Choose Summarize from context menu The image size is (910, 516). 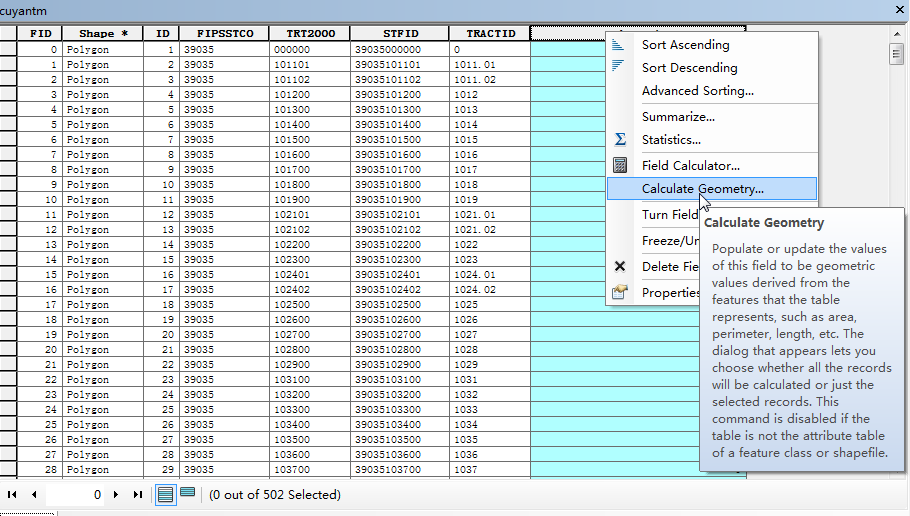coord(678,117)
